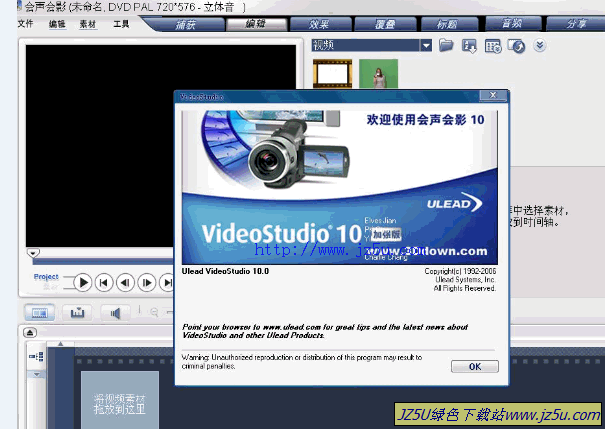Click the Ulead VideoStudio 10.0 version text

pyautogui.click(x=225, y=271)
